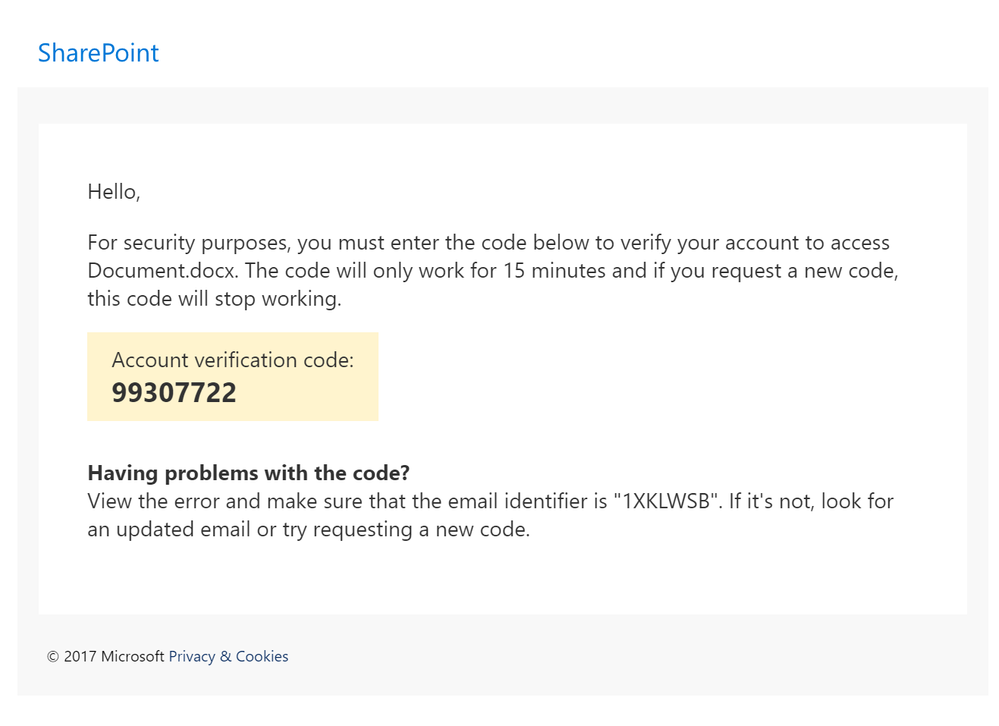Click 'View the error' sentence beginning

[x=153, y=501]
